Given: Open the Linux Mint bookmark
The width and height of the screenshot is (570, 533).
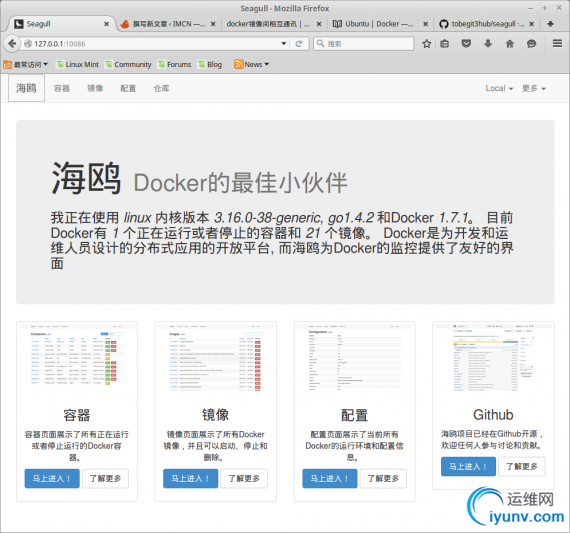Looking at the screenshot, I should [77, 65].
